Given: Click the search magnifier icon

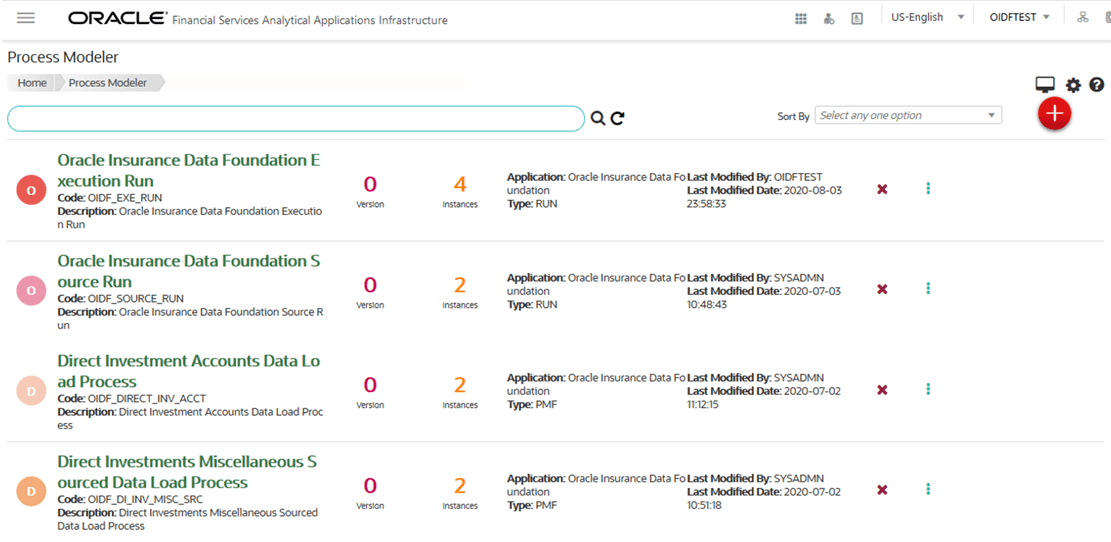Looking at the screenshot, I should [598, 118].
